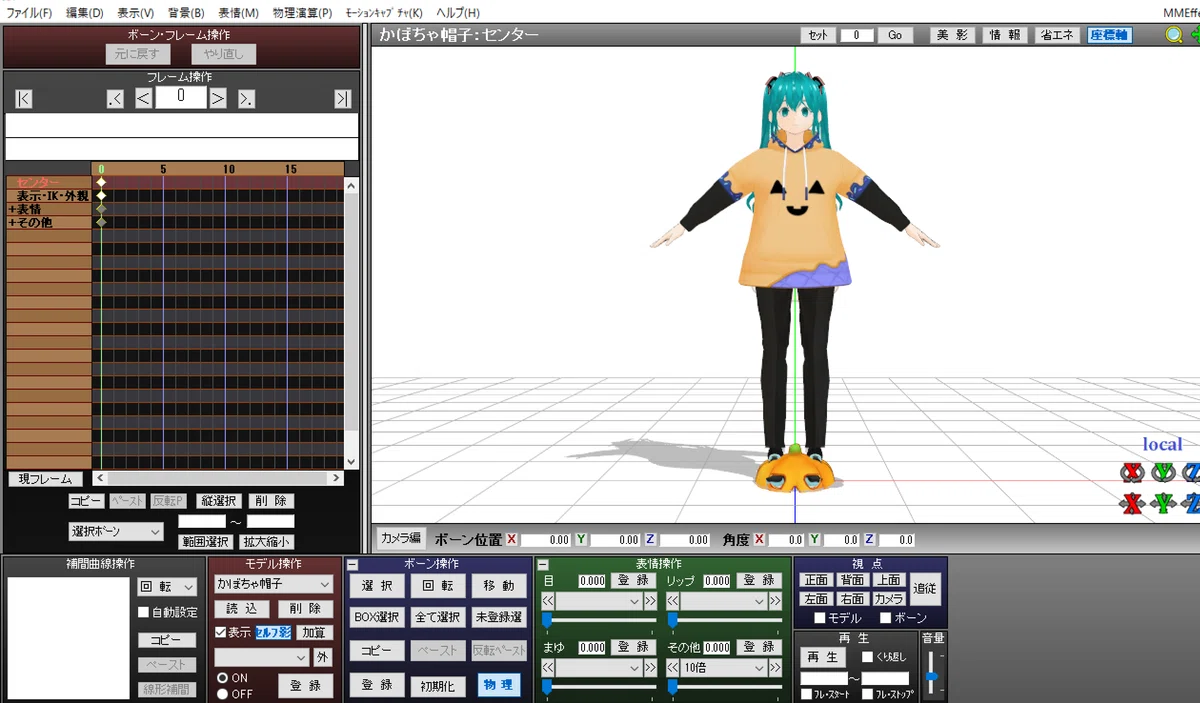The image size is (1200, 703).
Task: Click the magnifier zoom icon in viewport
Action: [1174, 35]
